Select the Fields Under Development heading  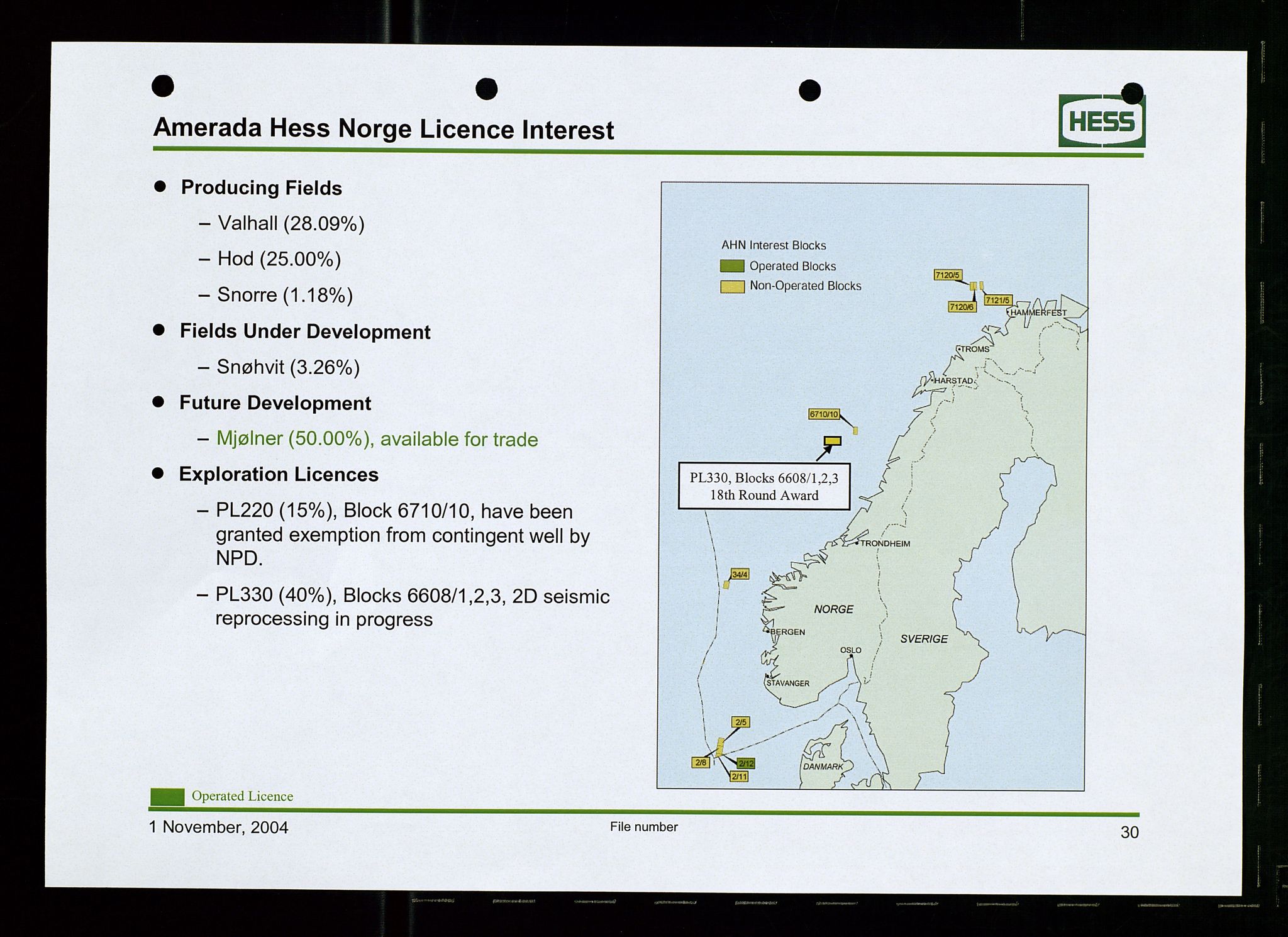pos(305,331)
